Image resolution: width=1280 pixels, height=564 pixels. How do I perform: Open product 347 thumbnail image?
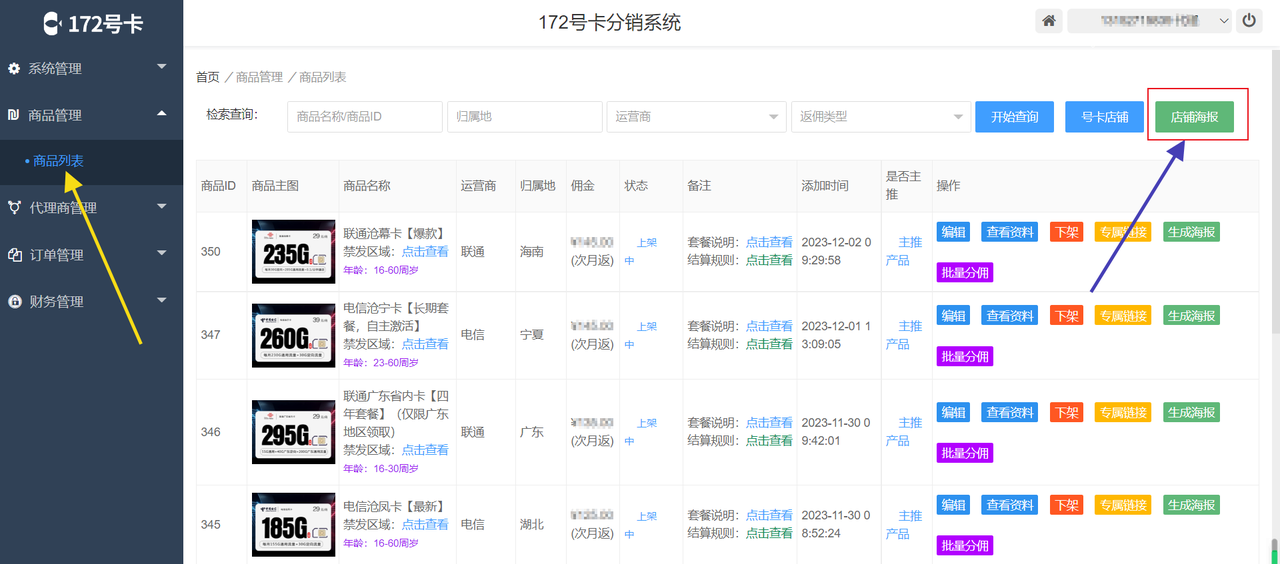pos(293,335)
